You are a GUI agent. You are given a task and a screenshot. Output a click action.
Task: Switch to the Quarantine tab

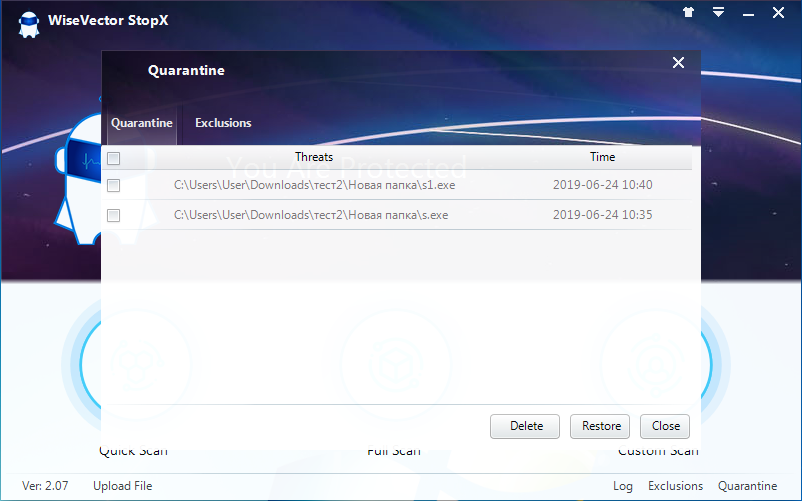pyautogui.click(x=142, y=123)
